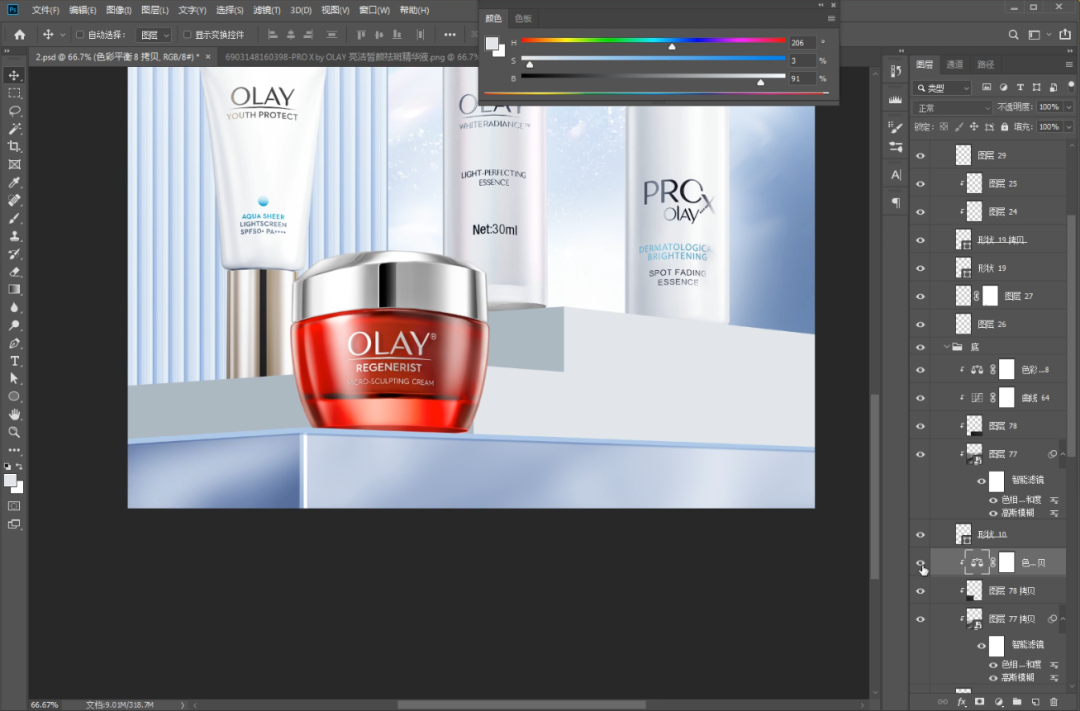The height and width of the screenshot is (711, 1080).
Task: Toggle the 显示变换控件 checkbox
Action: point(187,34)
